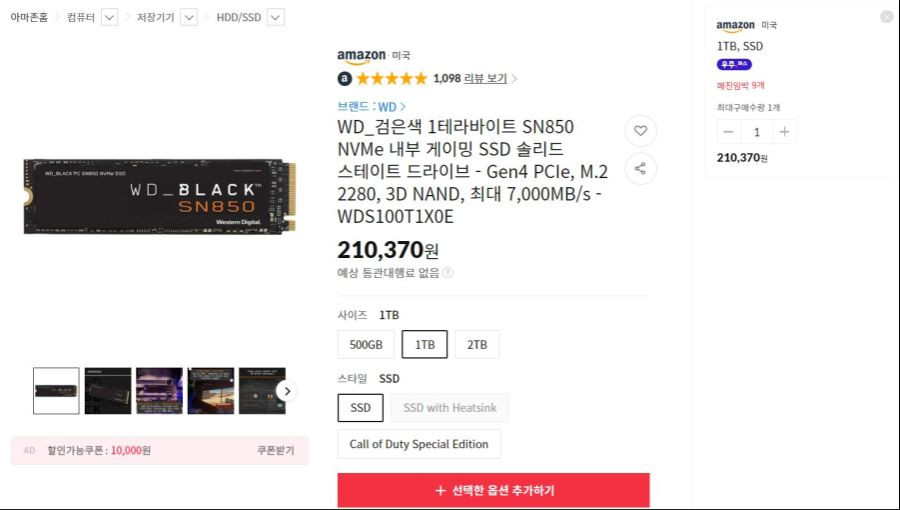The image size is (900, 510).
Task: Expand the 컴퓨터 category dropdown
Action: [x=109, y=17]
